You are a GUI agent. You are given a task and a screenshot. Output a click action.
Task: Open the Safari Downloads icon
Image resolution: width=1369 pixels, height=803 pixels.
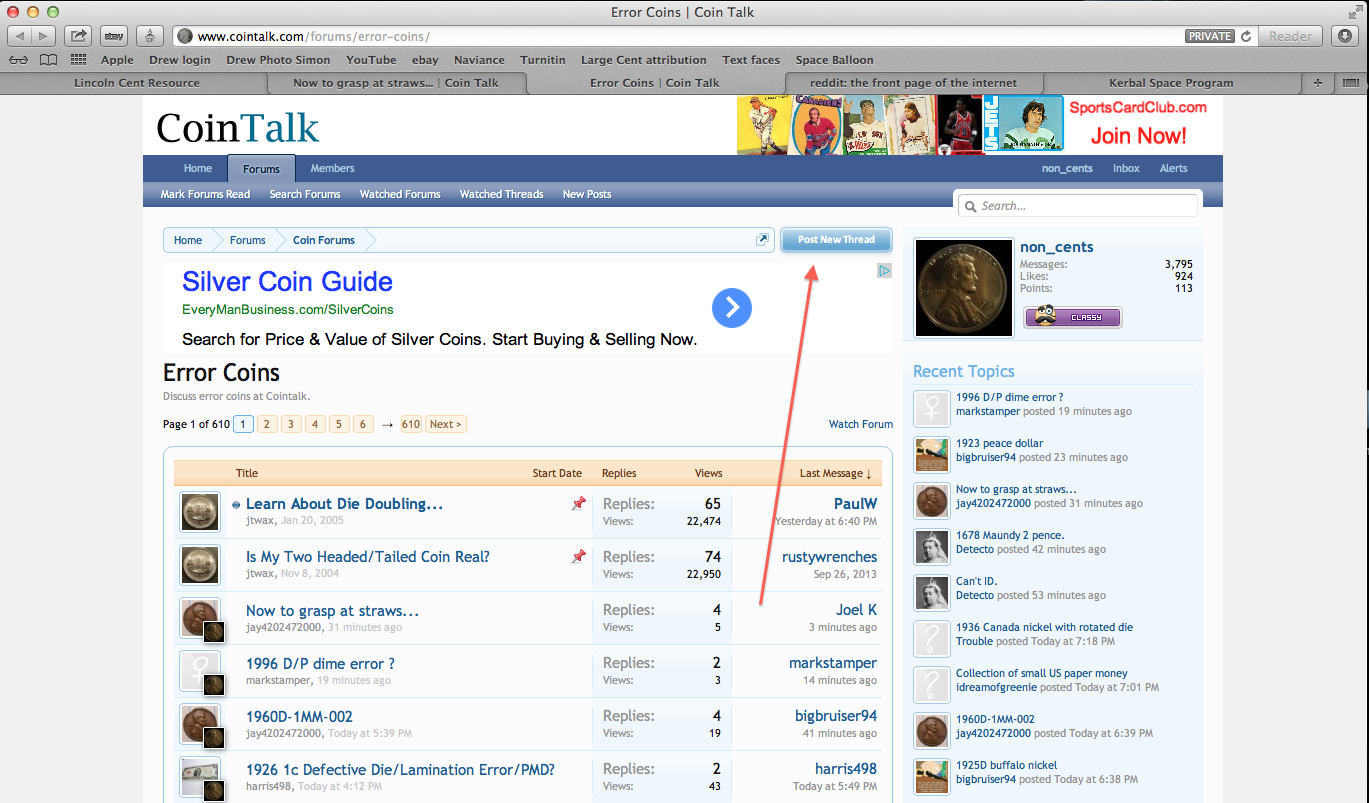coord(1344,36)
